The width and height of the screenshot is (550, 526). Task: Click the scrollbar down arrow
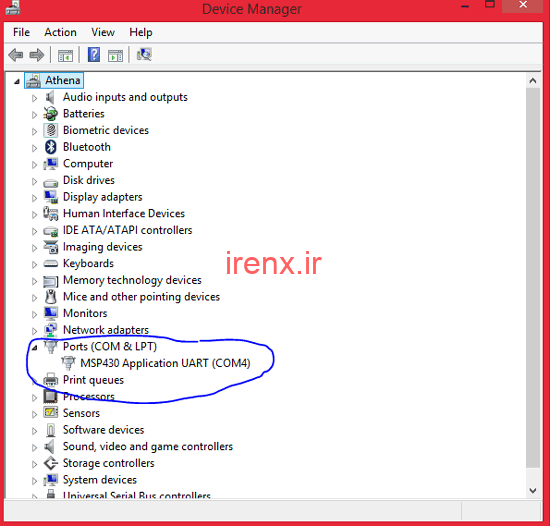coord(533,491)
